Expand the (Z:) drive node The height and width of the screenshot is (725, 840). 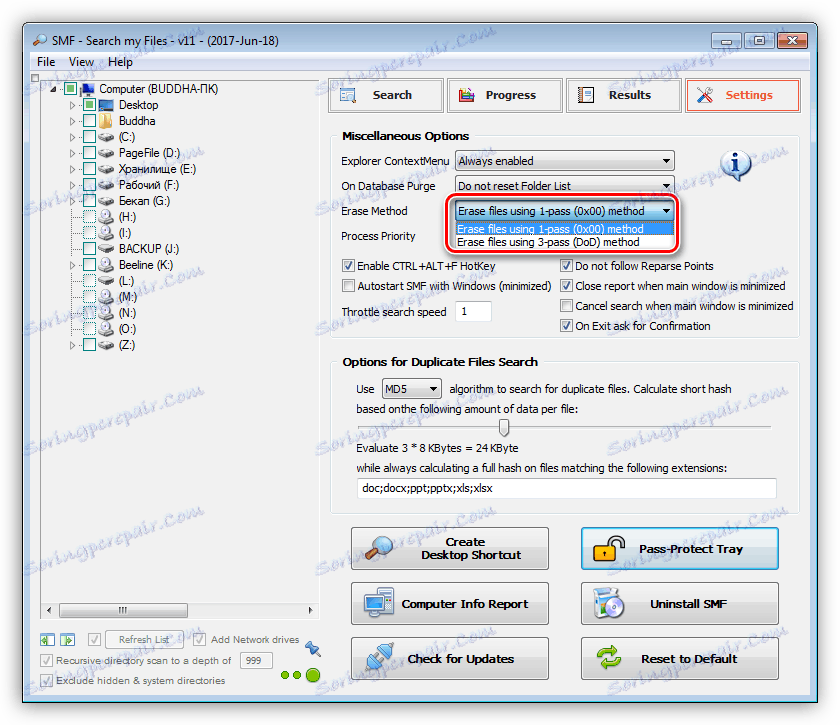pos(72,346)
